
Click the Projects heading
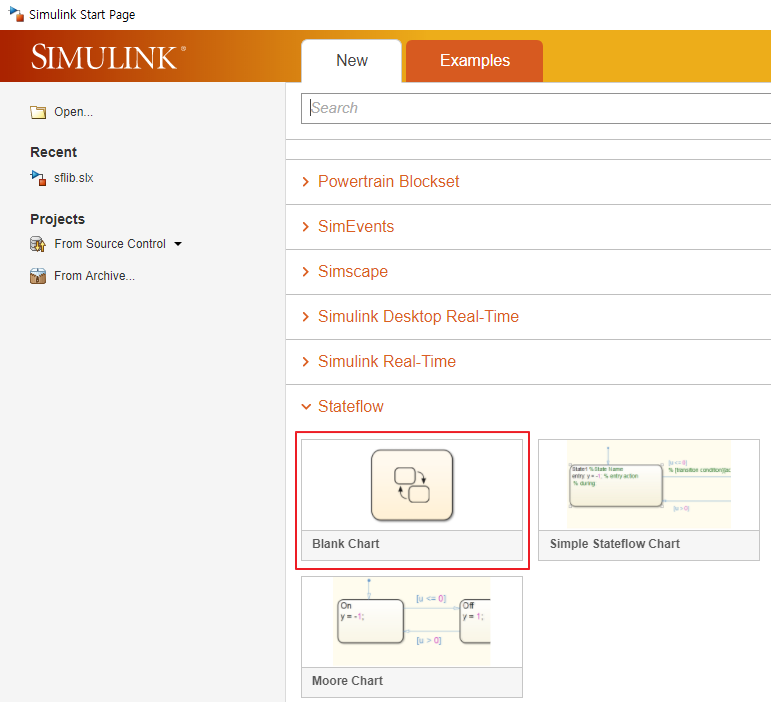point(58,219)
